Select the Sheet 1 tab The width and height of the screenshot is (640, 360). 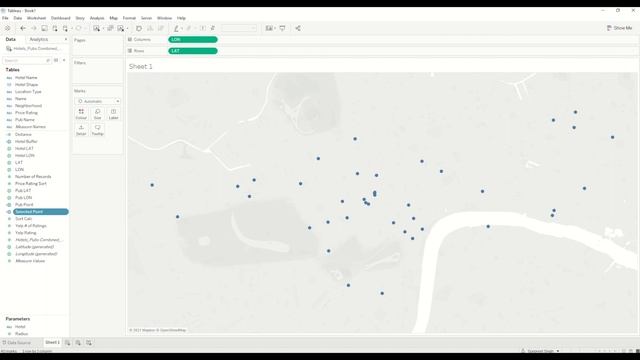point(52,342)
